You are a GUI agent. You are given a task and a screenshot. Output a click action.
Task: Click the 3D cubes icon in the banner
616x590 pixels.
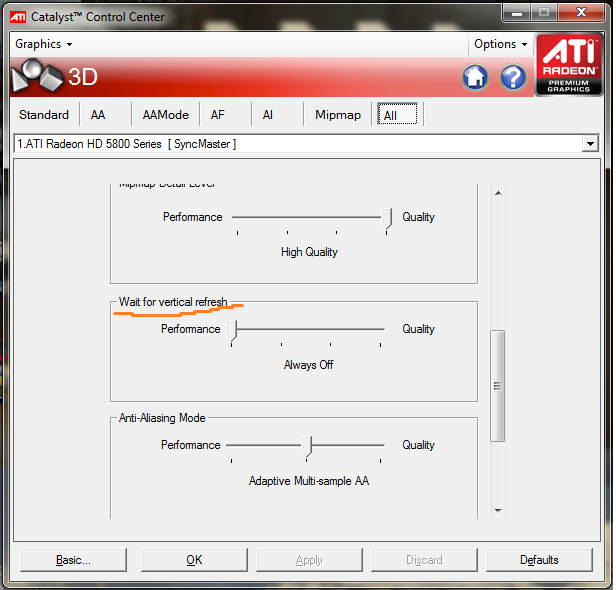36,78
